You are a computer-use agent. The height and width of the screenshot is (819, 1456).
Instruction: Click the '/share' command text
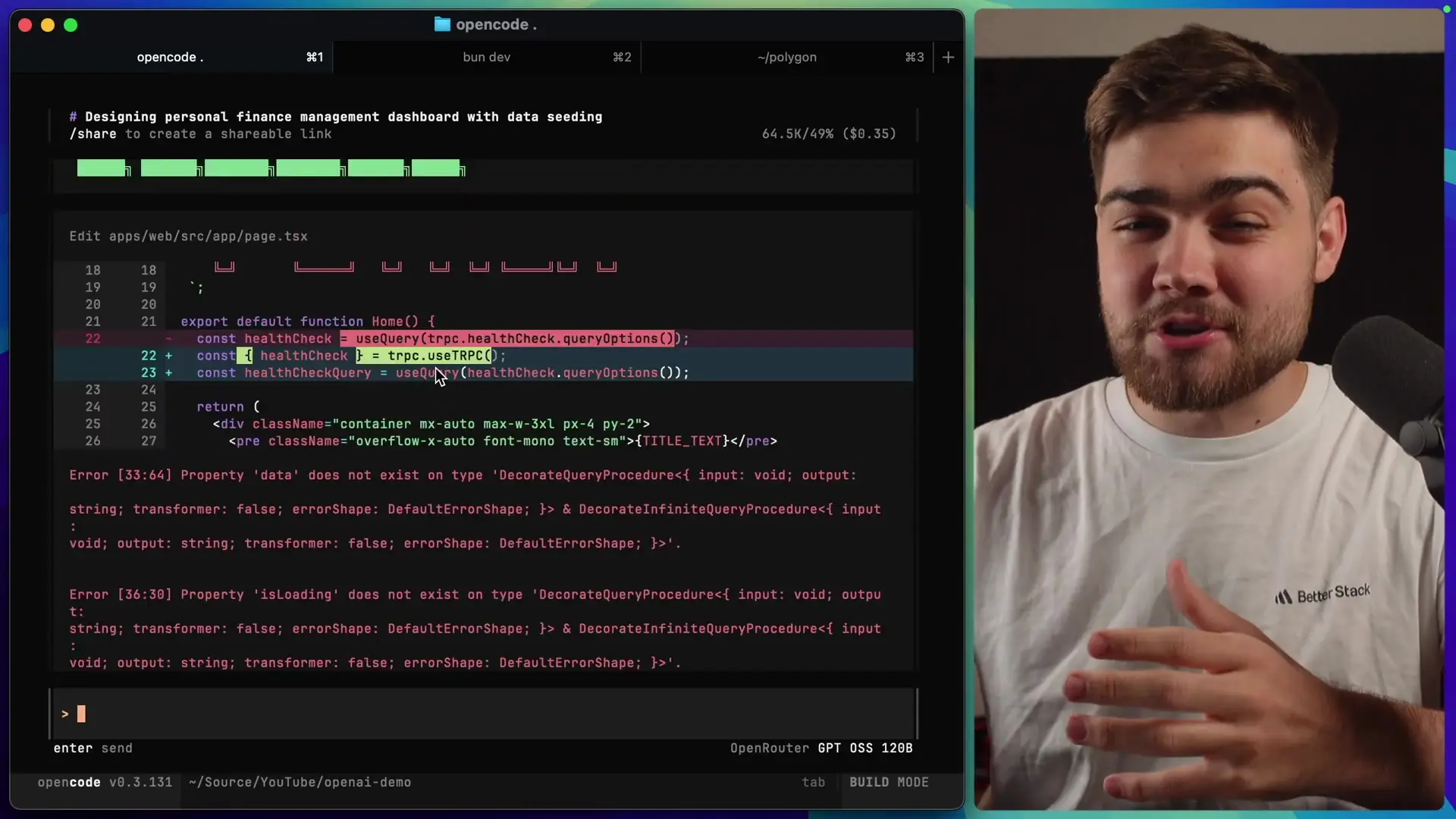(93, 133)
